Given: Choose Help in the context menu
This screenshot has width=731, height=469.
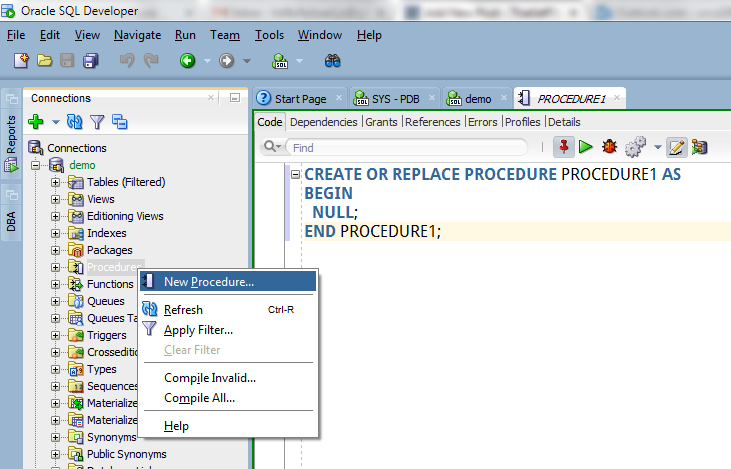Looking at the screenshot, I should click(x=228, y=426).
